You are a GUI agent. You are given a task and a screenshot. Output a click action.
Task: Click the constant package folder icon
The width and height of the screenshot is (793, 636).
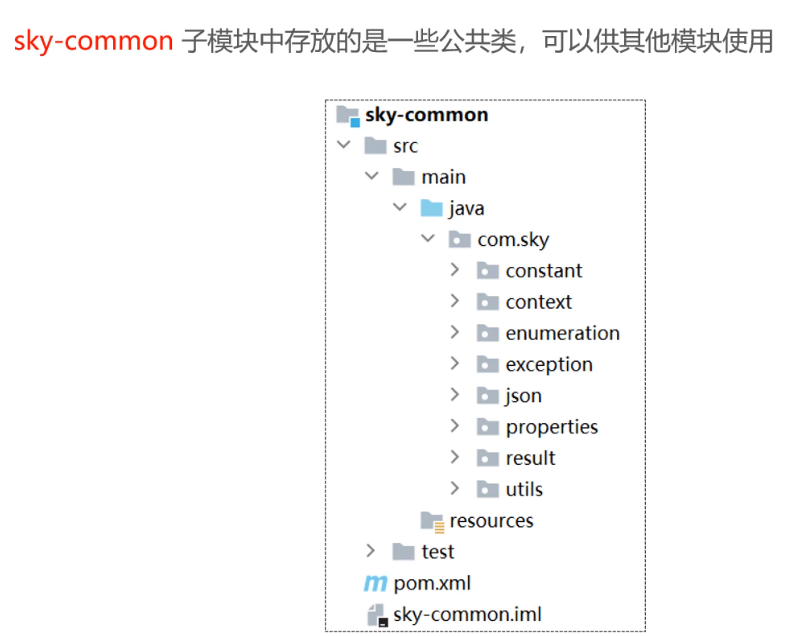(x=488, y=271)
